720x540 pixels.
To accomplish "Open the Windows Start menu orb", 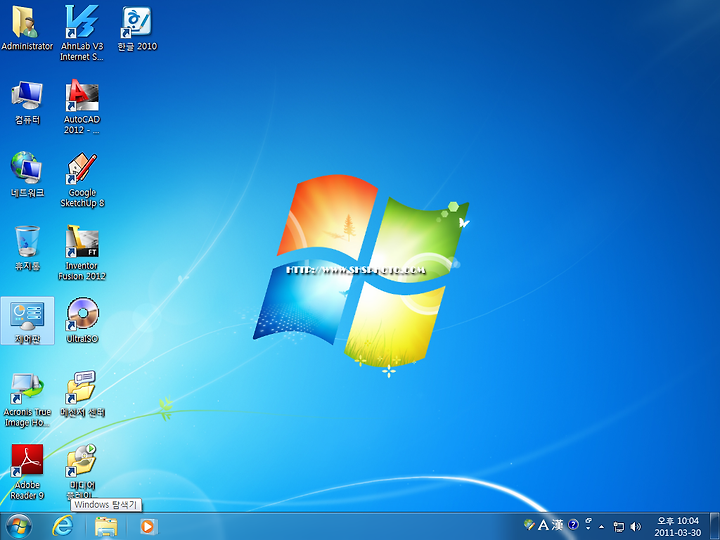I will click(19, 526).
